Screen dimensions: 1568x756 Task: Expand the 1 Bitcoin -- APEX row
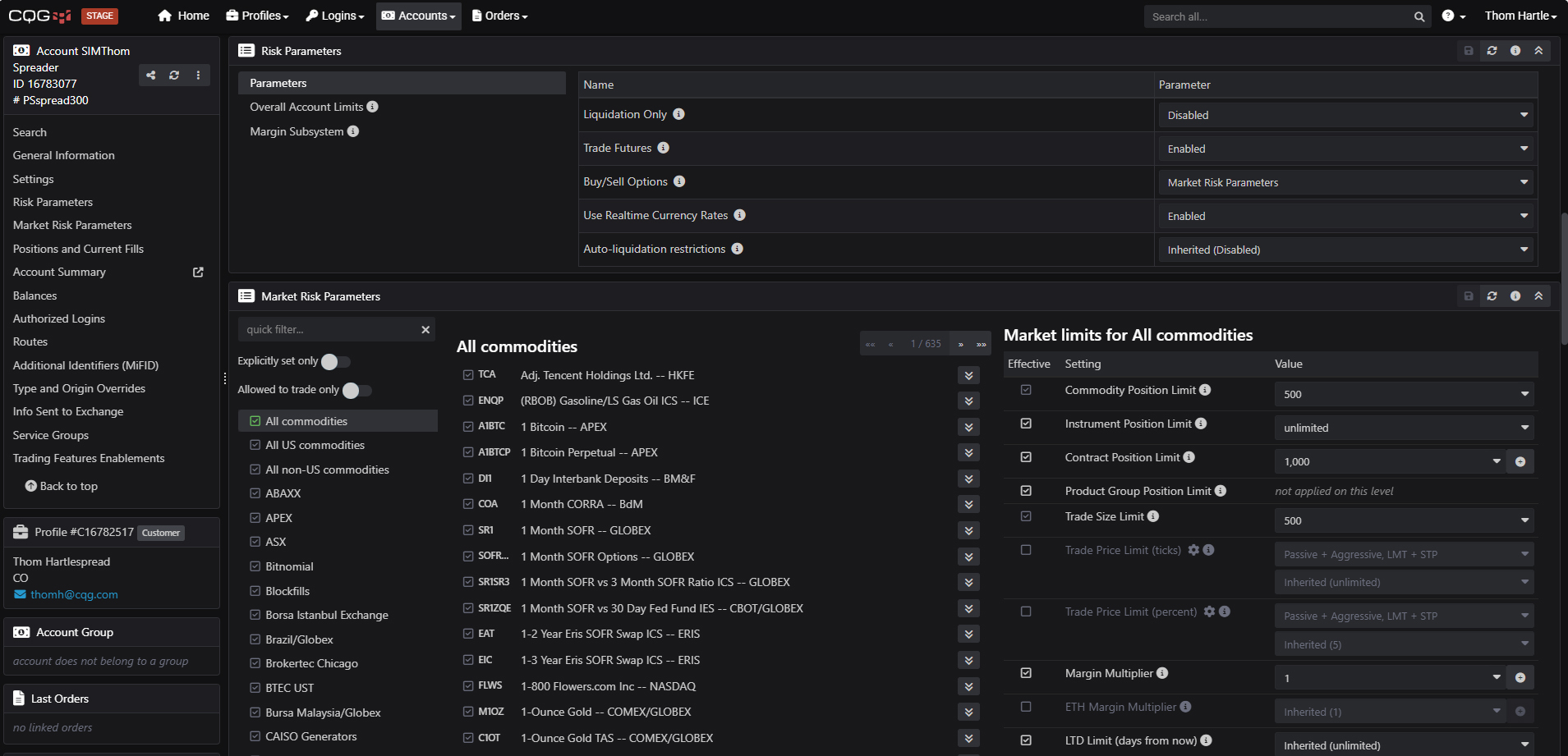(x=968, y=427)
